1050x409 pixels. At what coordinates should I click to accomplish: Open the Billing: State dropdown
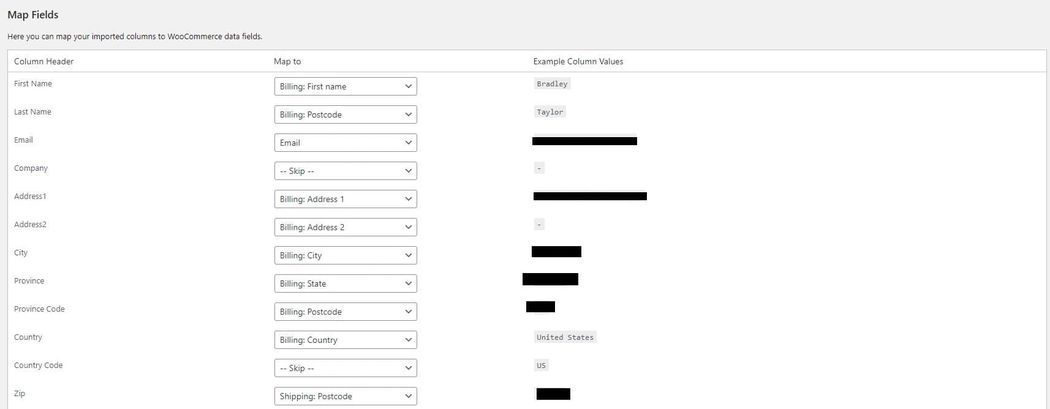345,284
